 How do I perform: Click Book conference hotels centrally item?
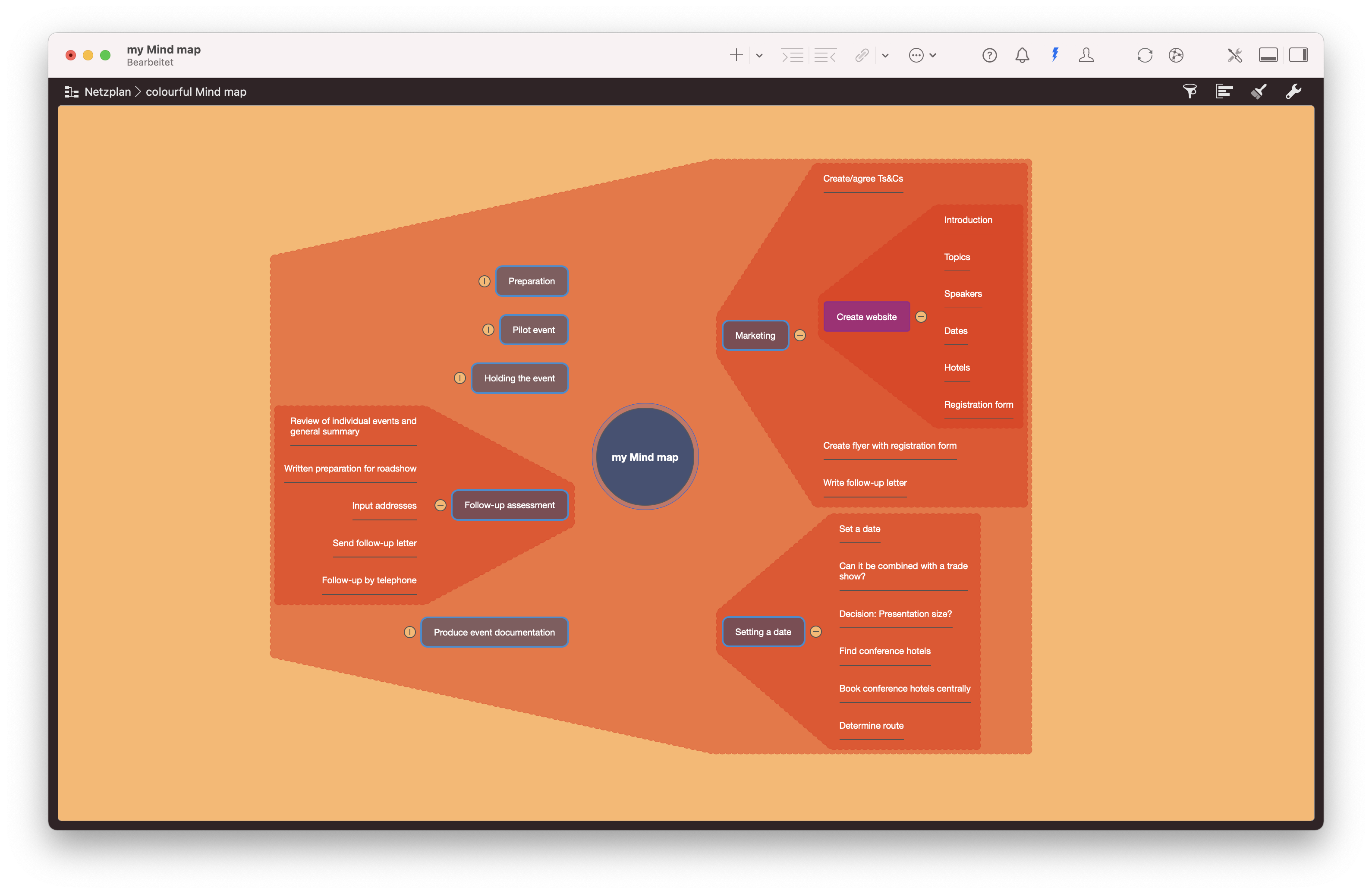pos(904,689)
